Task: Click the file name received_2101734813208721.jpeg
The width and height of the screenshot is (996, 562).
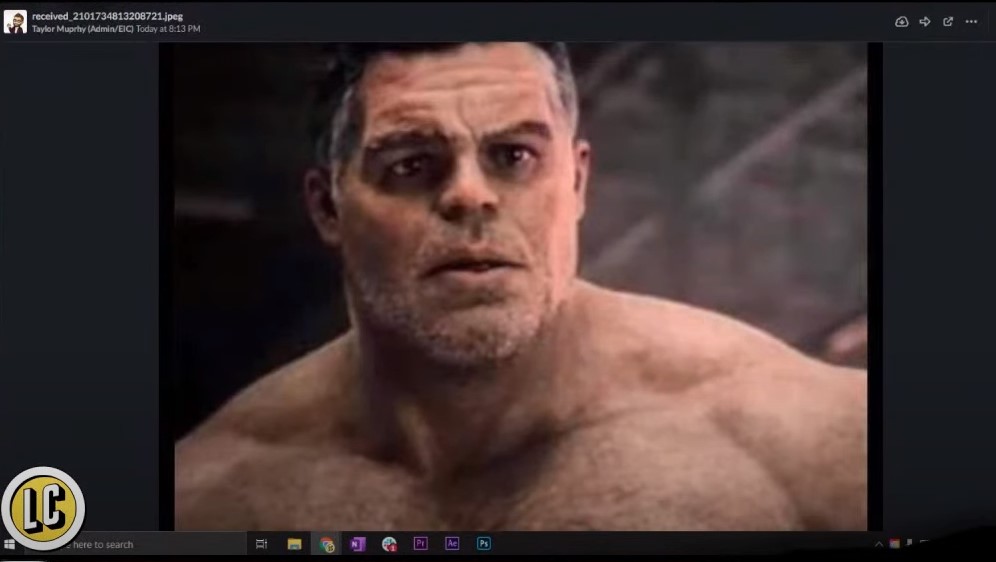Action: coord(107,16)
